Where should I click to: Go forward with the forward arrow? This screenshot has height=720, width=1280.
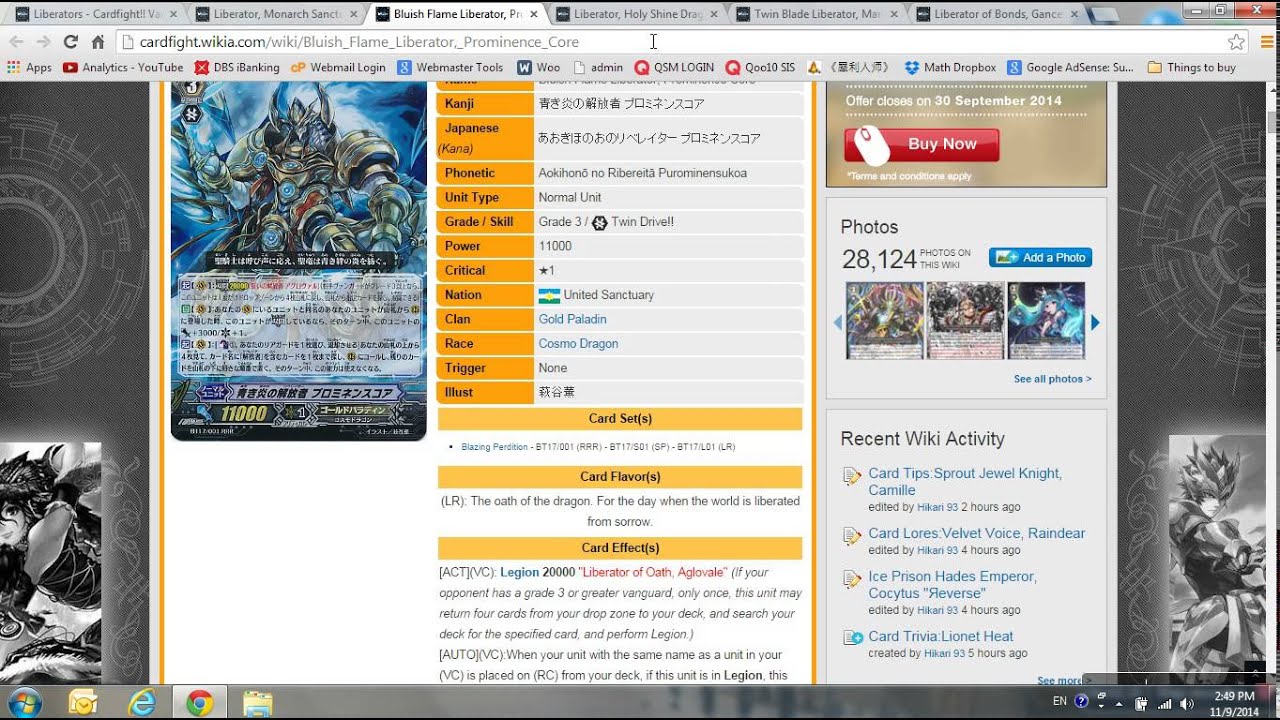(x=43, y=42)
